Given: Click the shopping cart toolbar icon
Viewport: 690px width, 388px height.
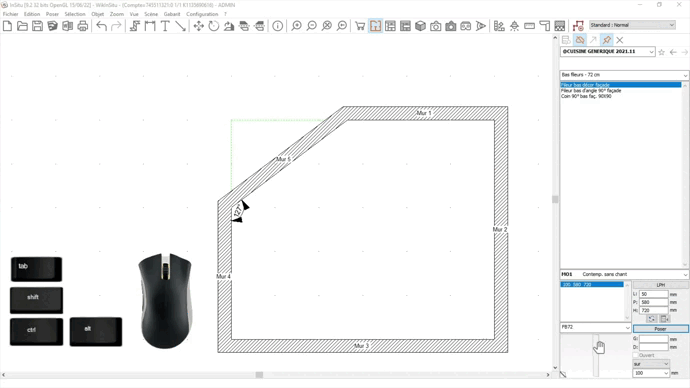Looking at the screenshot, I should tap(360, 26).
